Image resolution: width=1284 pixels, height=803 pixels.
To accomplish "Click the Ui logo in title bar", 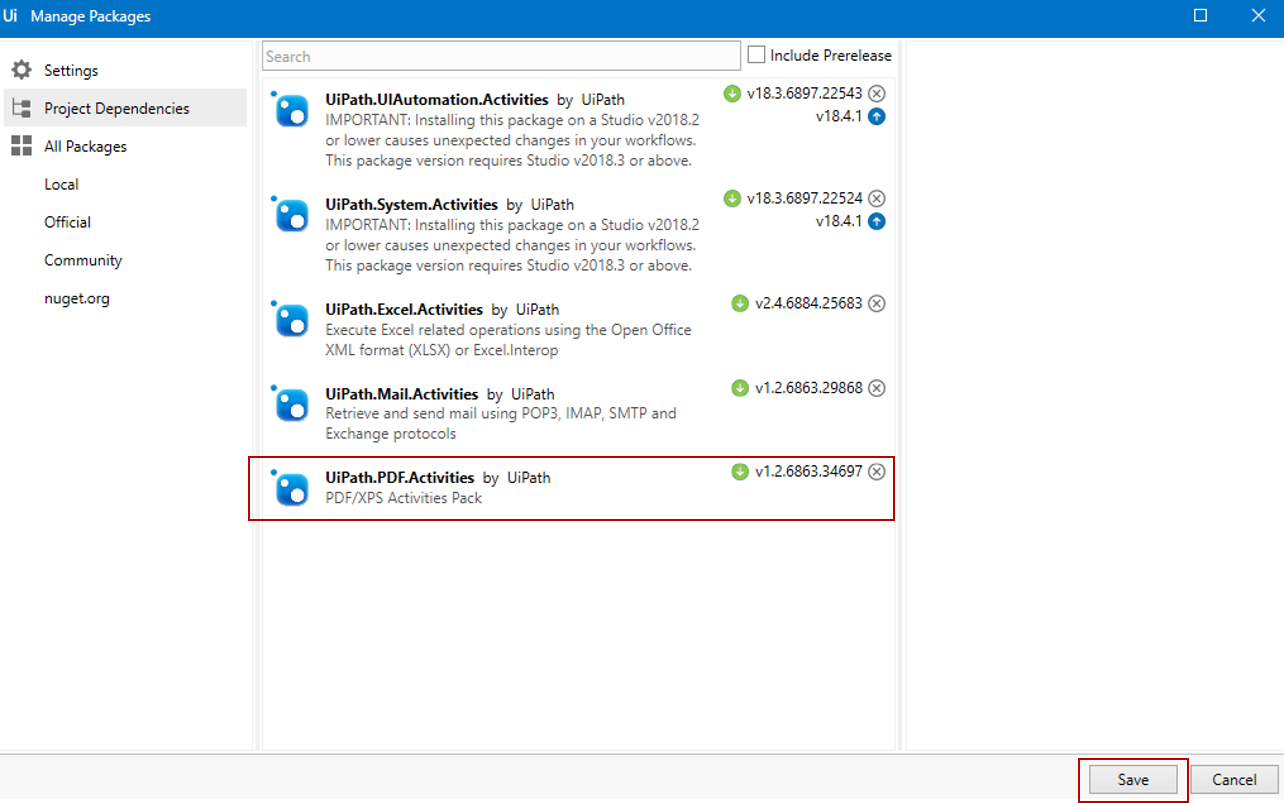I will (x=11, y=16).
